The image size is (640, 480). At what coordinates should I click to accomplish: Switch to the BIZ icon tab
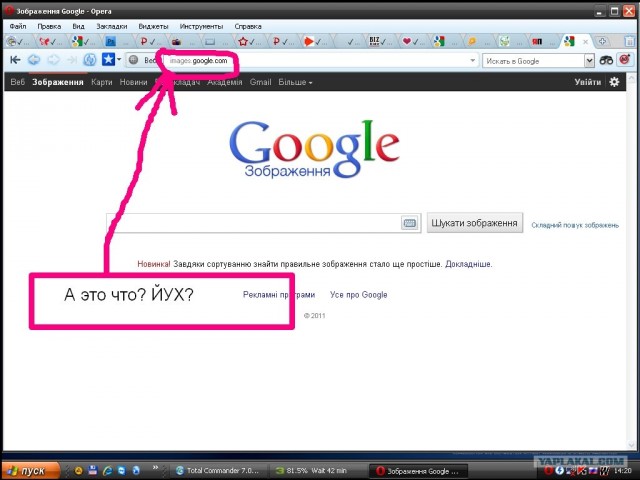379,41
